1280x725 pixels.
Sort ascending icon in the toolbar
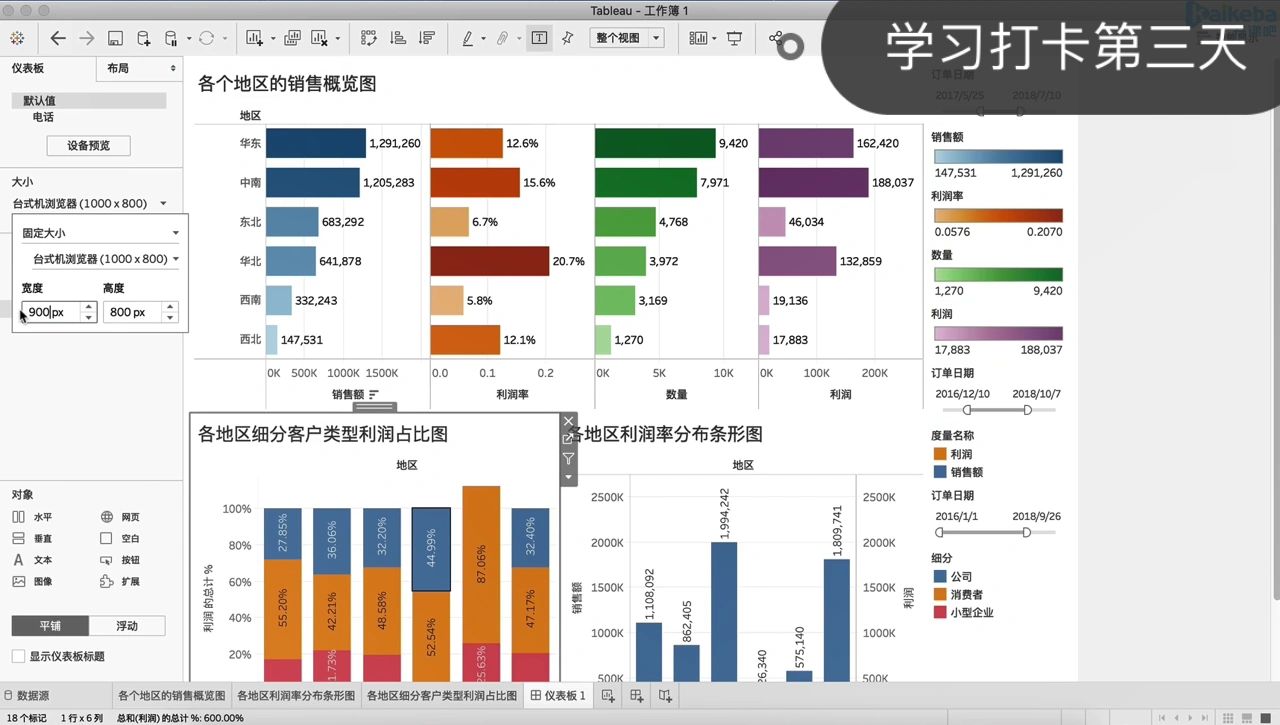pyautogui.click(x=398, y=38)
